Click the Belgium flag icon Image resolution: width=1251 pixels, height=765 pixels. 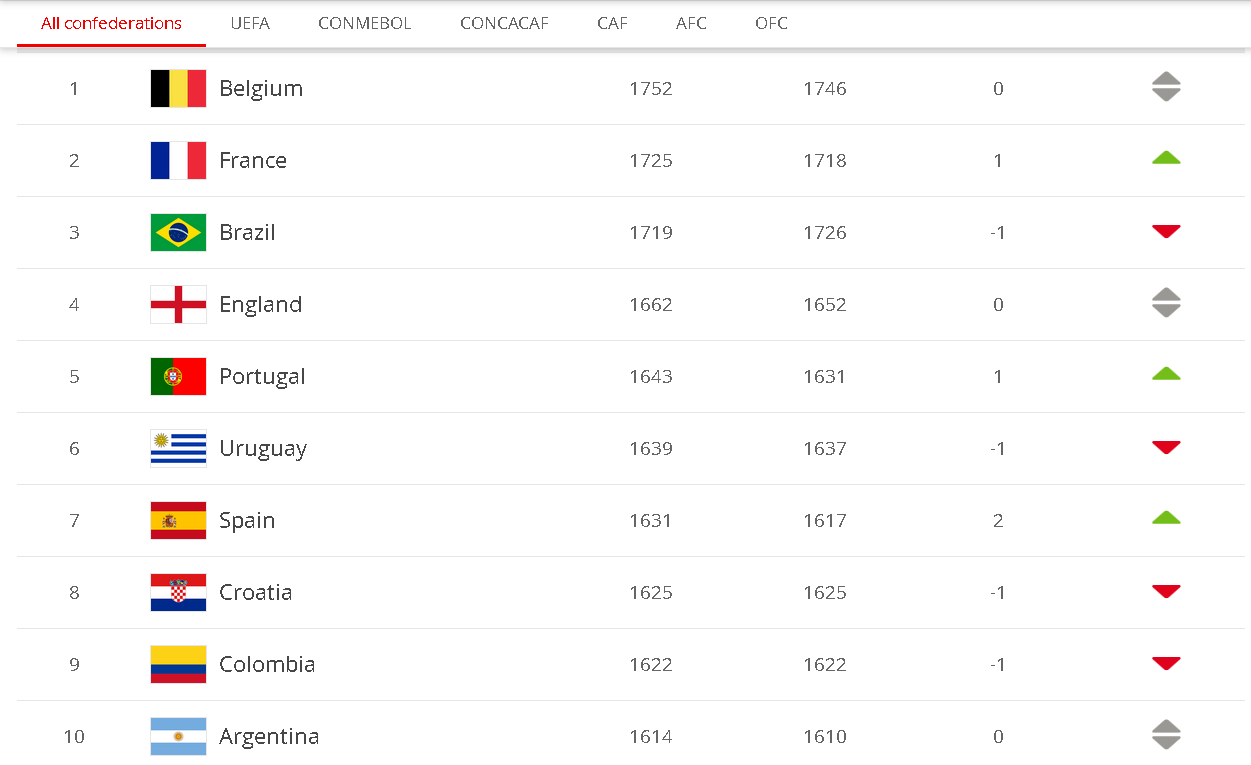[178, 88]
